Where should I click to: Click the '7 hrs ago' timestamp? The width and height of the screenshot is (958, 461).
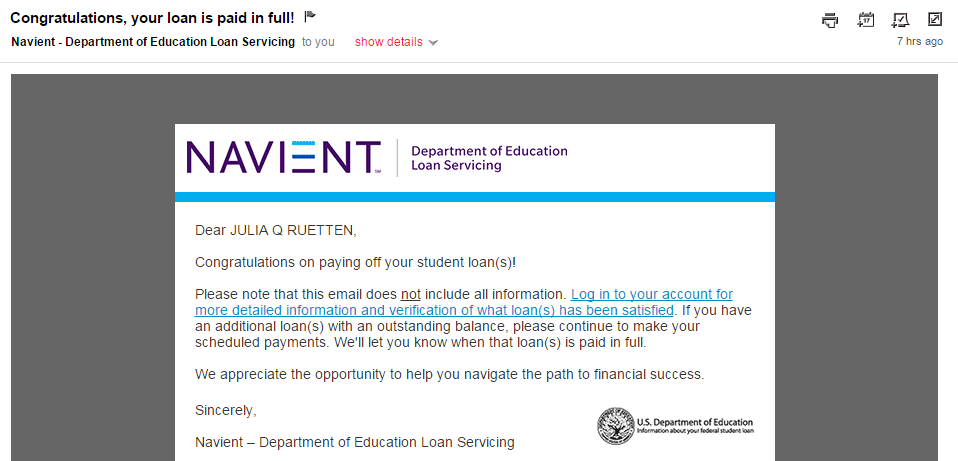[x=920, y=42]
